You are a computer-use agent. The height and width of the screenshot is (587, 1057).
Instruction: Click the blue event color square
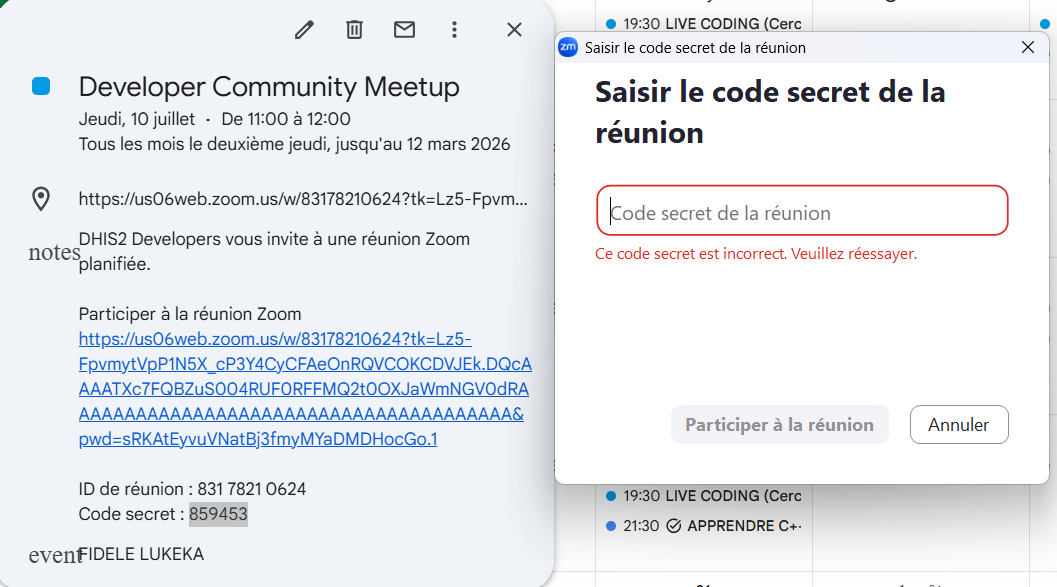pyautogui.click(x=41, y=86)
